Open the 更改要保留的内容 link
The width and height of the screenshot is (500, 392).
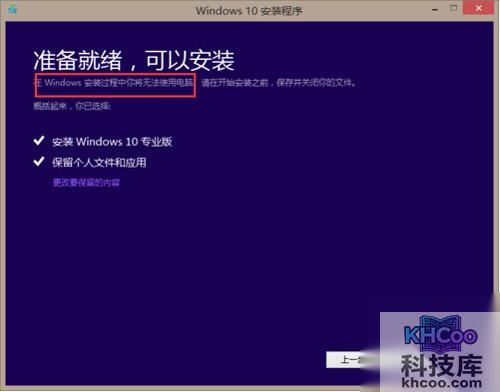click(x=86, y=183)
